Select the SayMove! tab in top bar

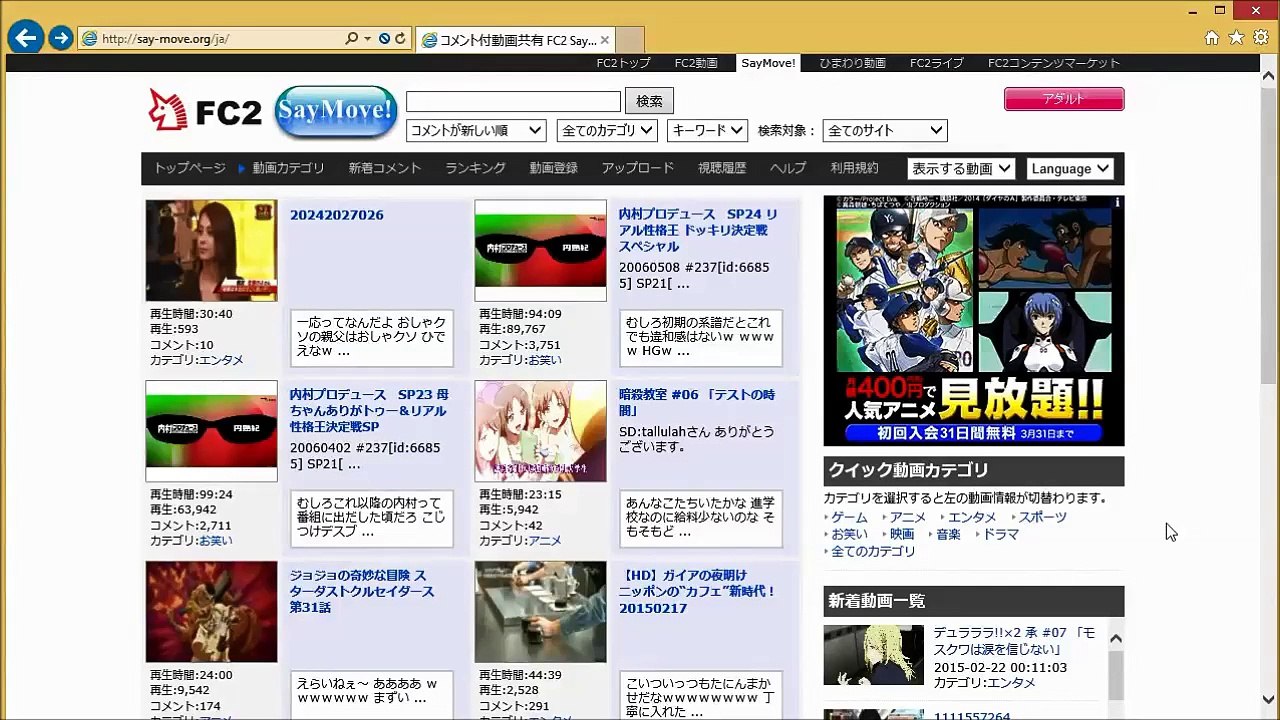[x=768, y=63]
